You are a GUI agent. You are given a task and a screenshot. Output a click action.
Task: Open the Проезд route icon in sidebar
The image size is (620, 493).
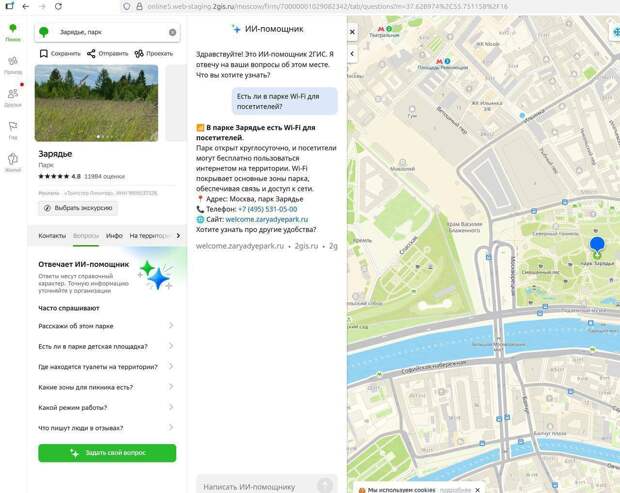(12, 65)
